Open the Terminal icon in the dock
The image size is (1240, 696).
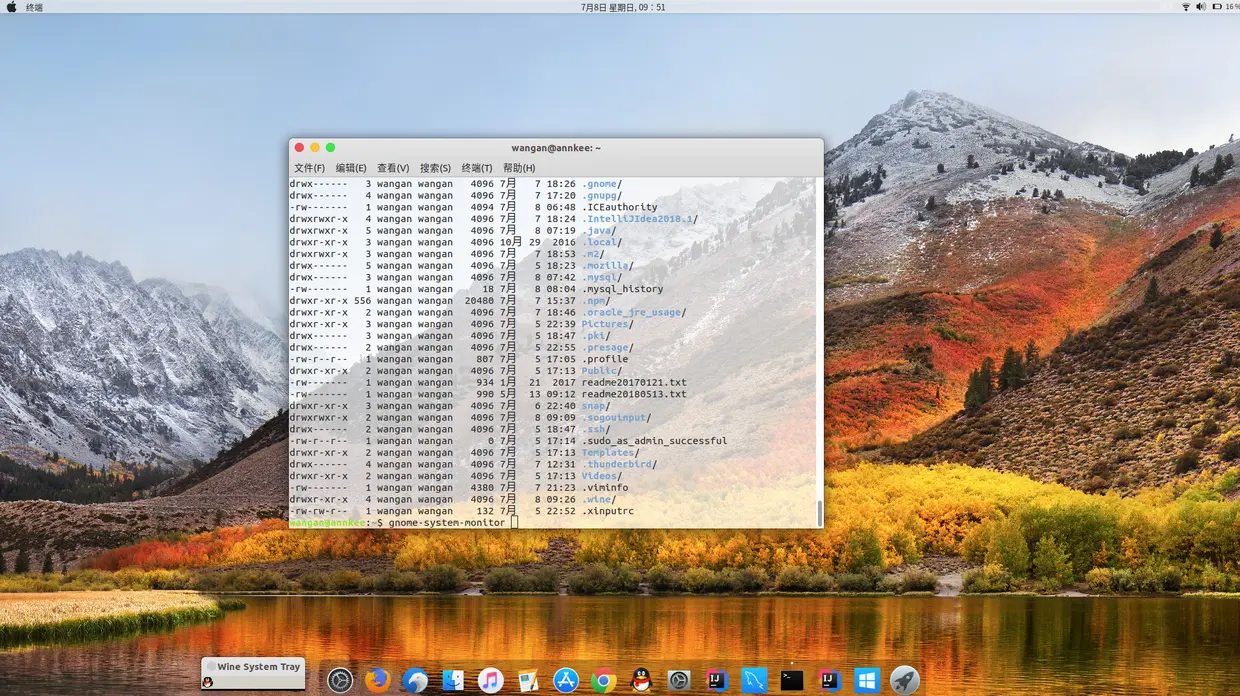click(789, 679)
